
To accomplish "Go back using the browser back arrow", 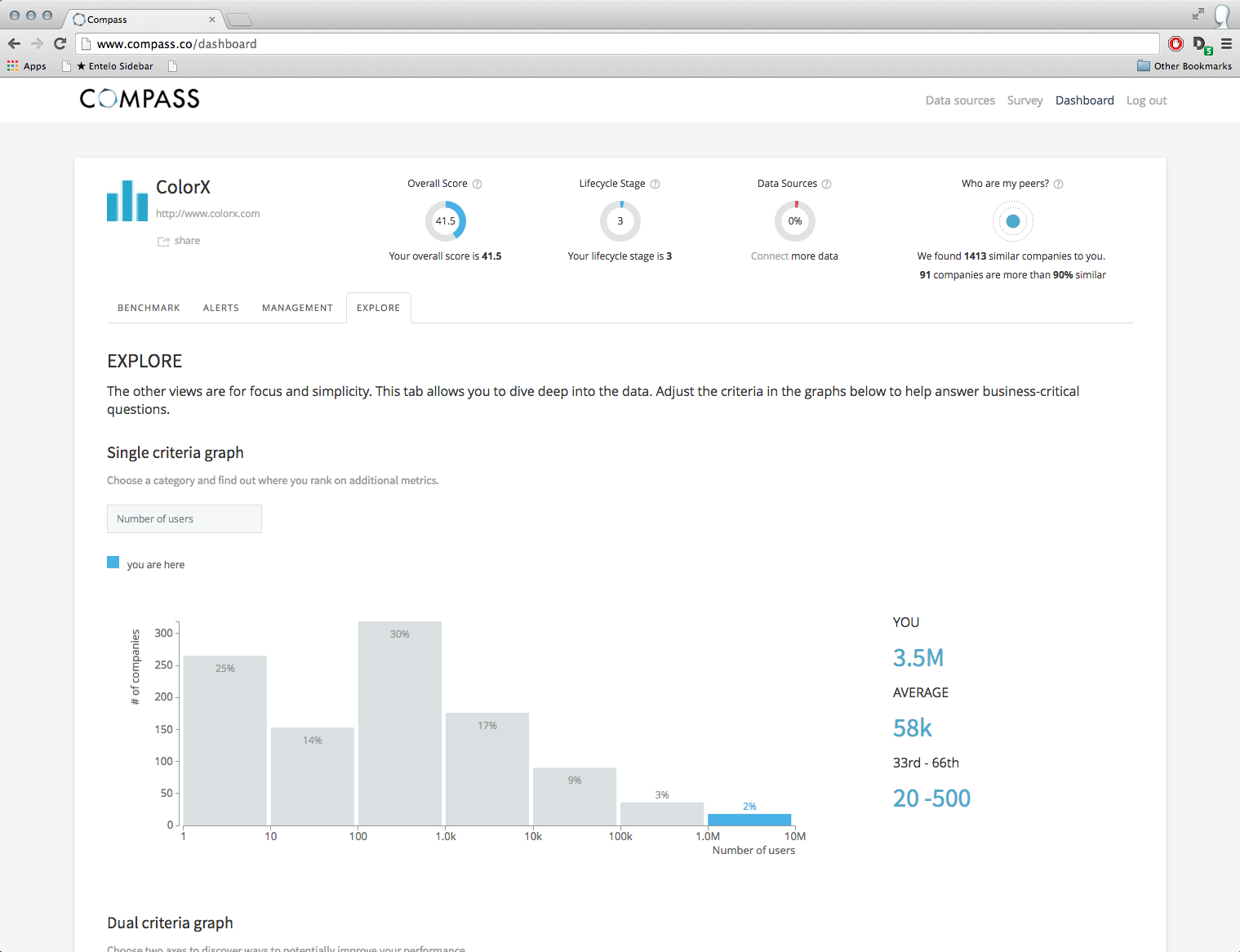I will click(x=14, y=43).
